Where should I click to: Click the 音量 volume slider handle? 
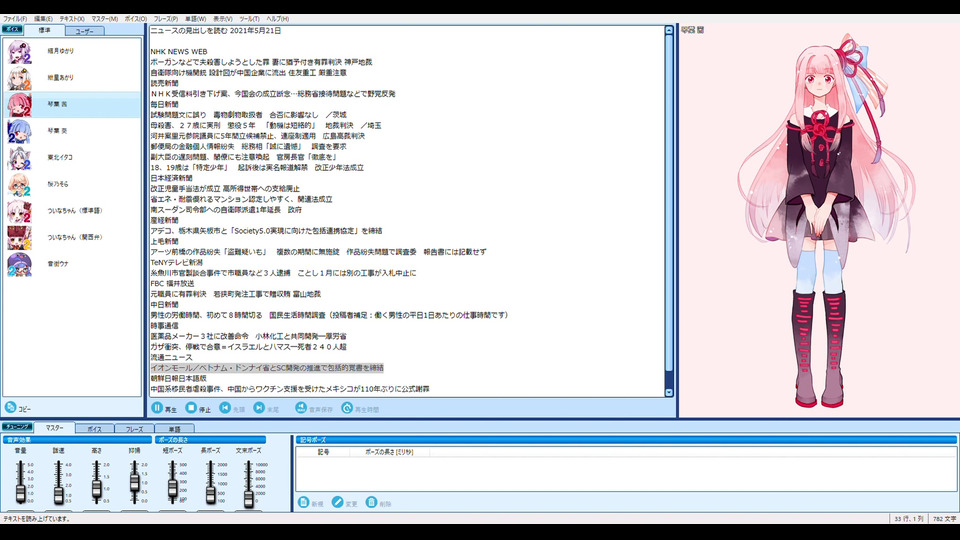[x=20, y=493]
